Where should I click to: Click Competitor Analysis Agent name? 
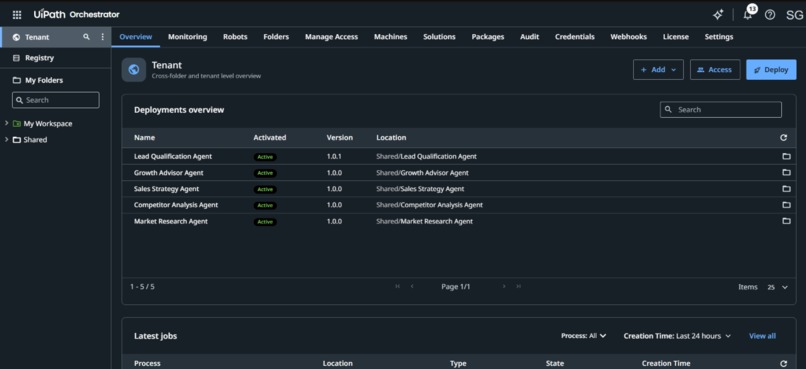coord(176,205)
